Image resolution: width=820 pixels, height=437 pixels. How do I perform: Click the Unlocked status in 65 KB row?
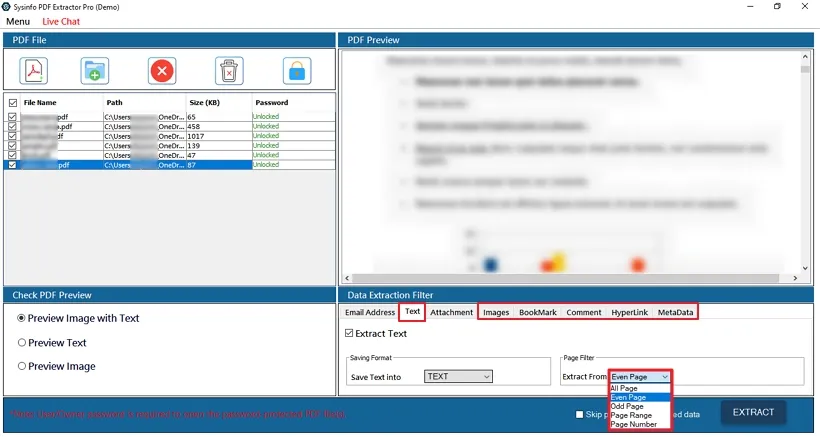[x=266, y=117]
